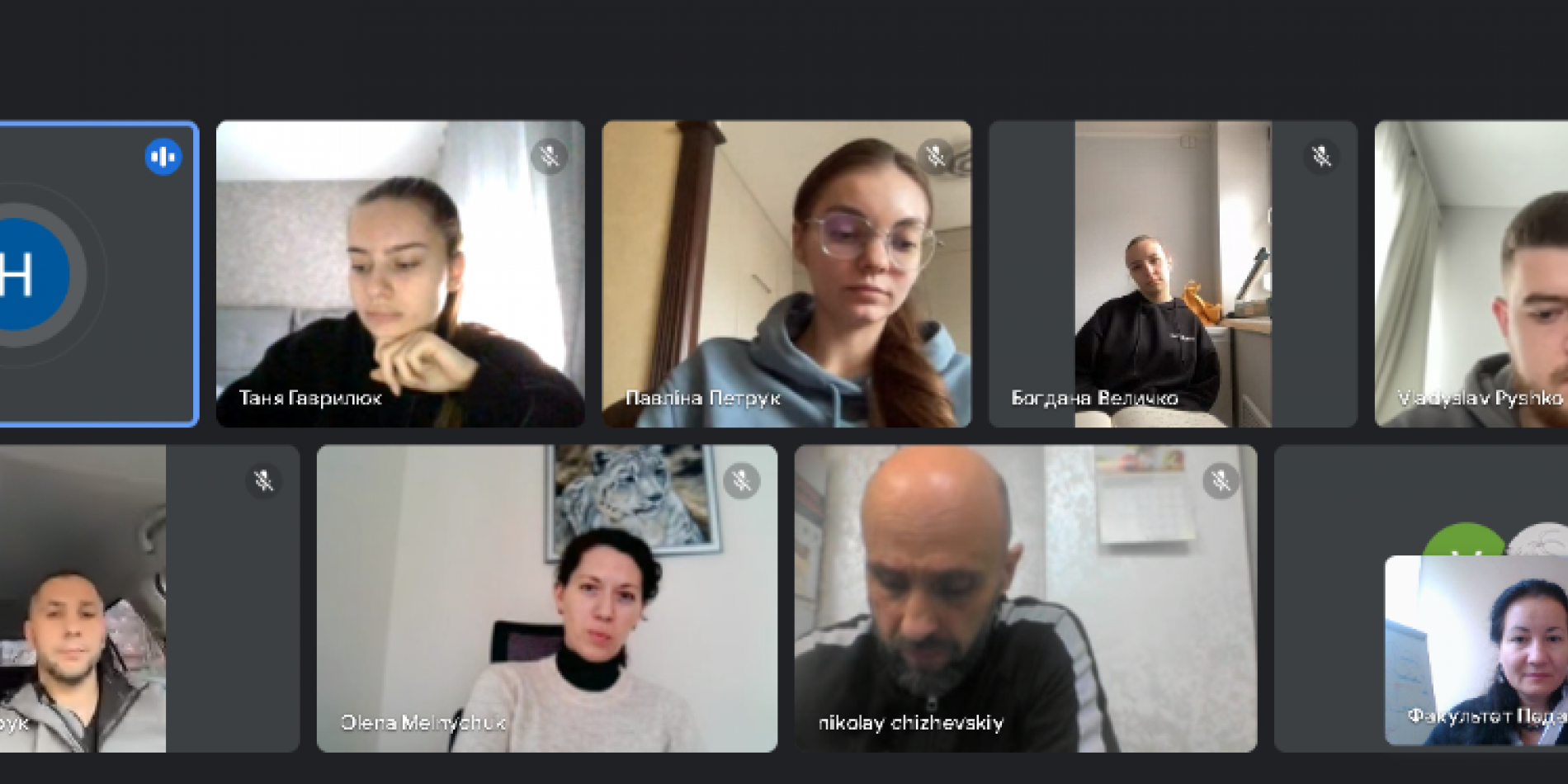Click the Vladyslav Pyshko name label
The width and height of the screenshot is (1568, 784).
point(1481,398)
